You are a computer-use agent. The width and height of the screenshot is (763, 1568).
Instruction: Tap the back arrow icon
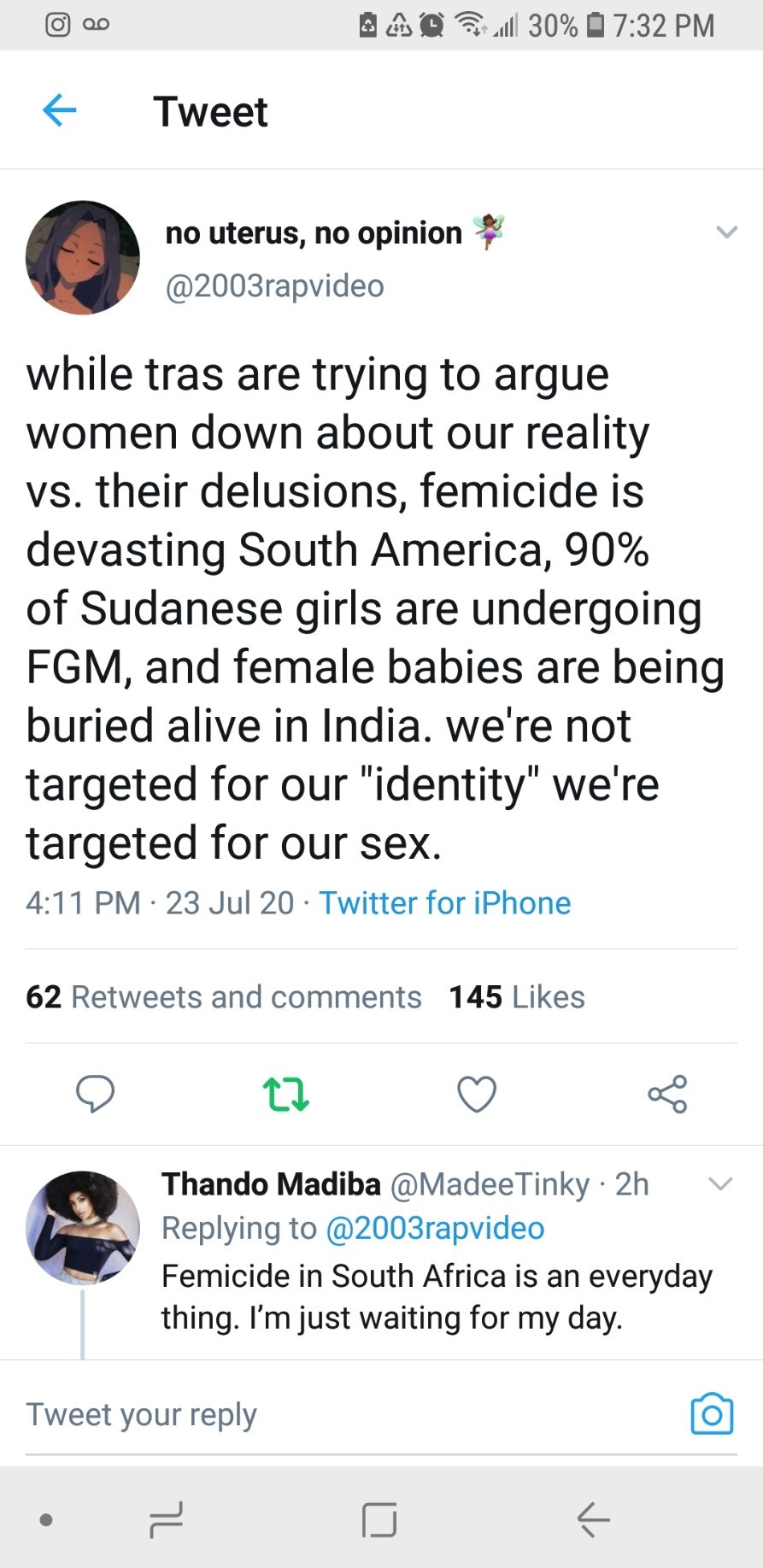tap(60, 110)
